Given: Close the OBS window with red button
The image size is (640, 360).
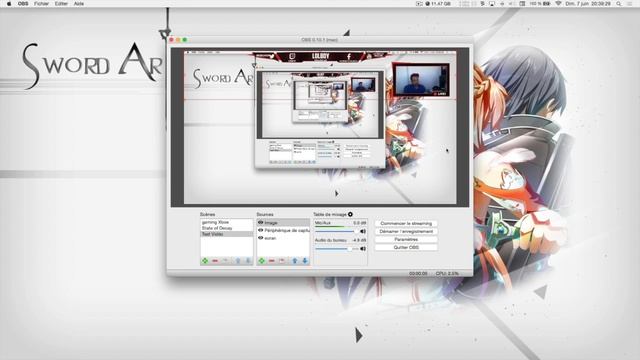Looking at the screenshot, I should pos(171,40).
